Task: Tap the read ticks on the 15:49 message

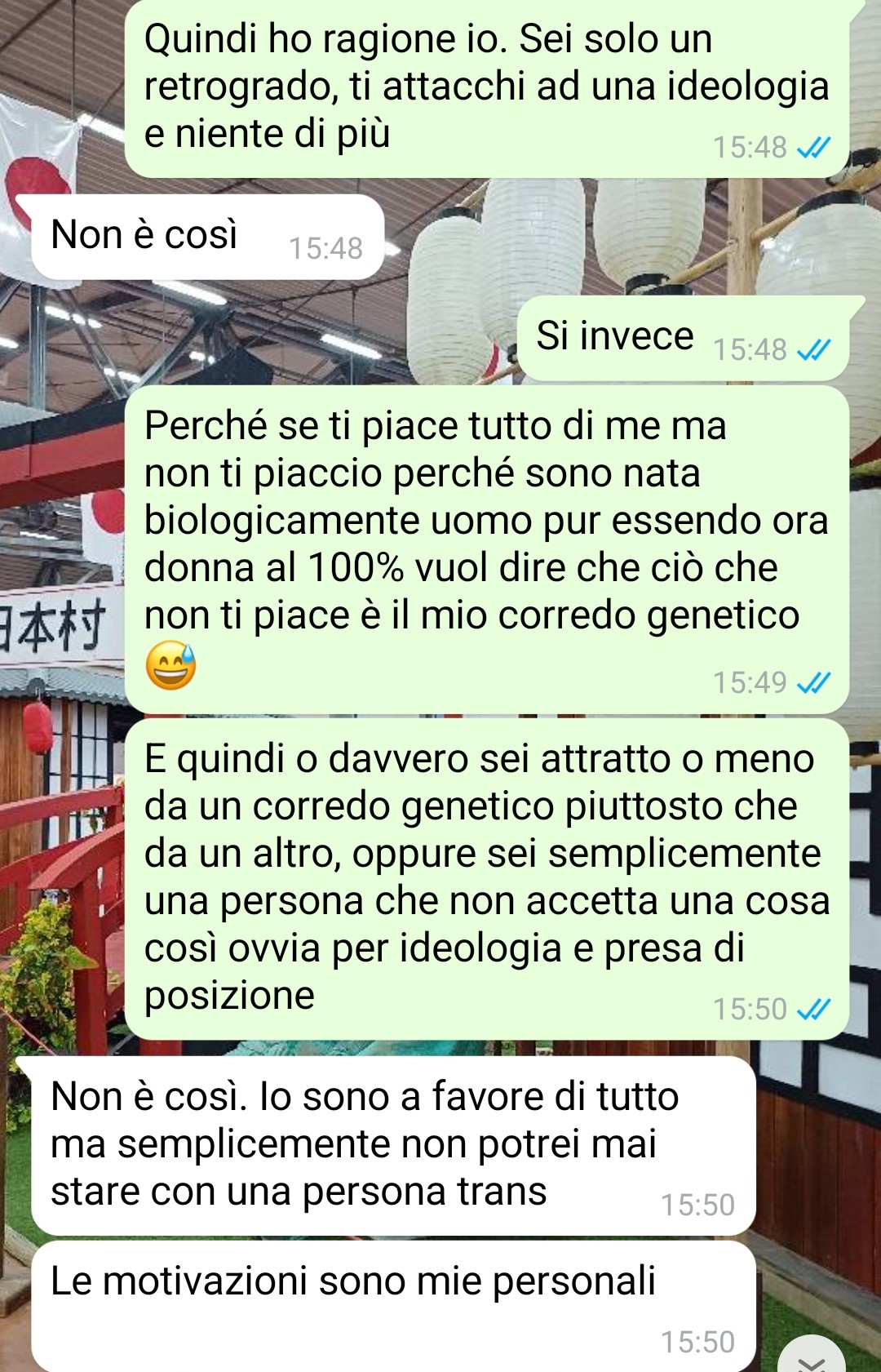Action: click(x=813, y=682)
